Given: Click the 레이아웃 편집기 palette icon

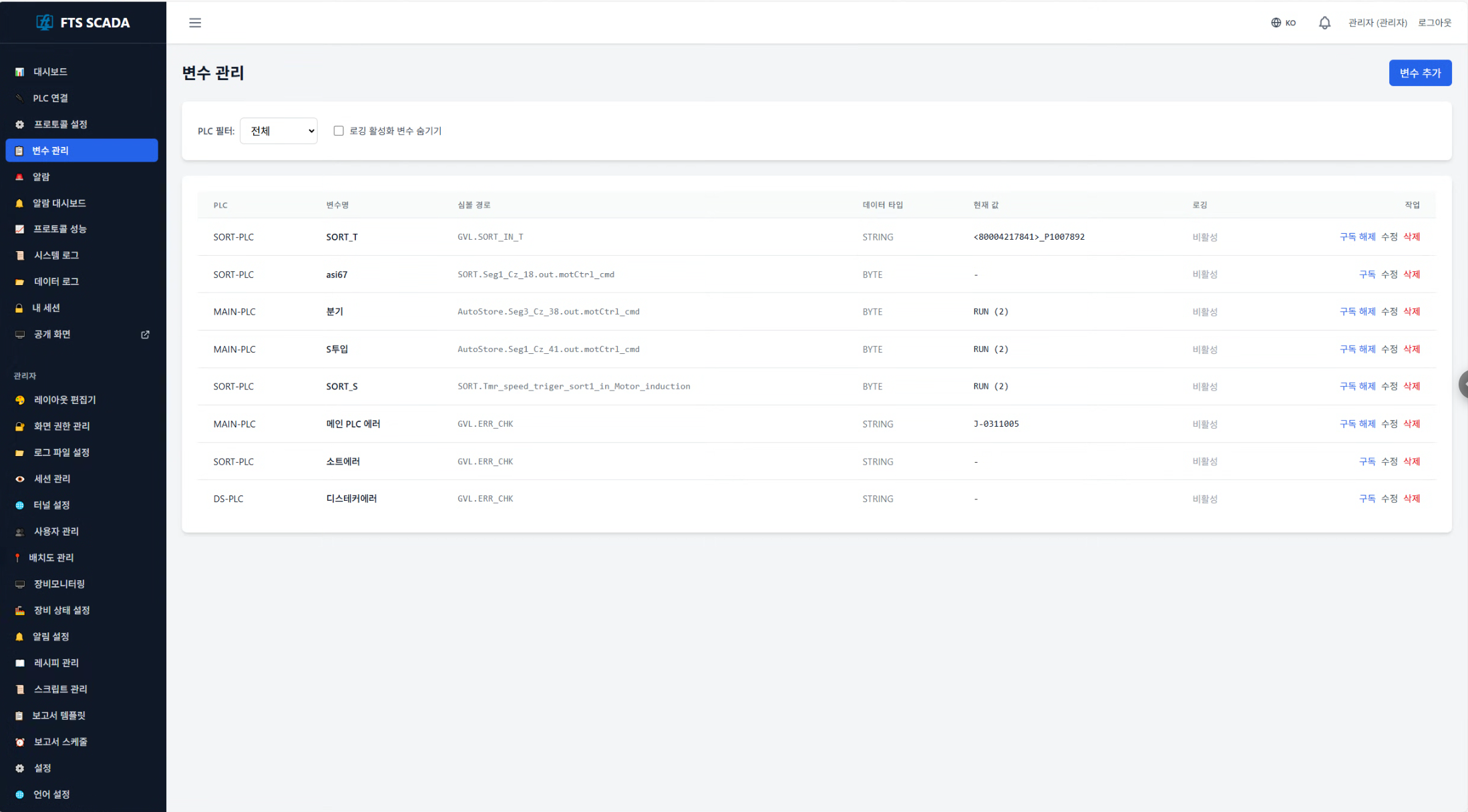Looking at the screenshot, I should (x=19, y=400).
